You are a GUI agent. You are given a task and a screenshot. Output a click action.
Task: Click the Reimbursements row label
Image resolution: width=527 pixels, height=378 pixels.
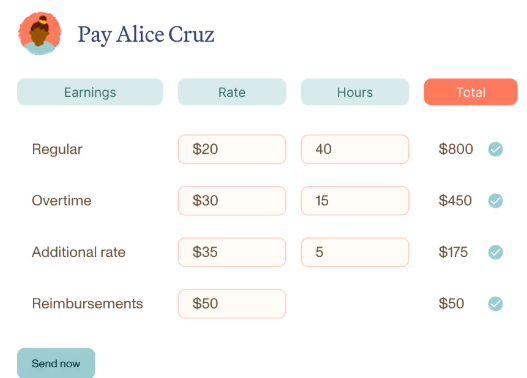[x=87, y=303]
